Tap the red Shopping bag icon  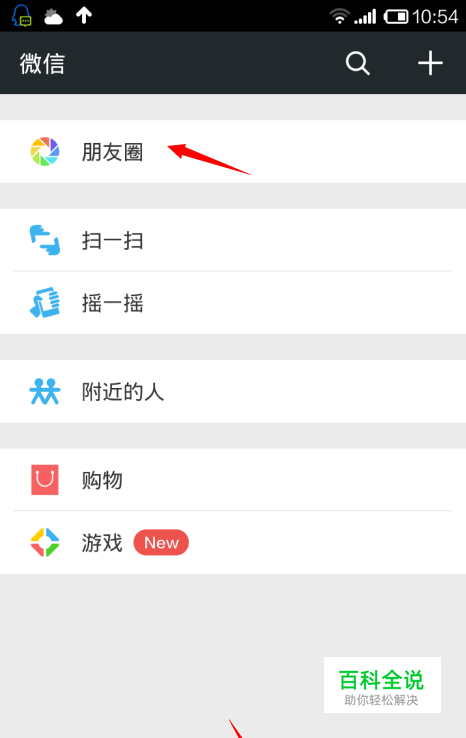coord(45,480)
